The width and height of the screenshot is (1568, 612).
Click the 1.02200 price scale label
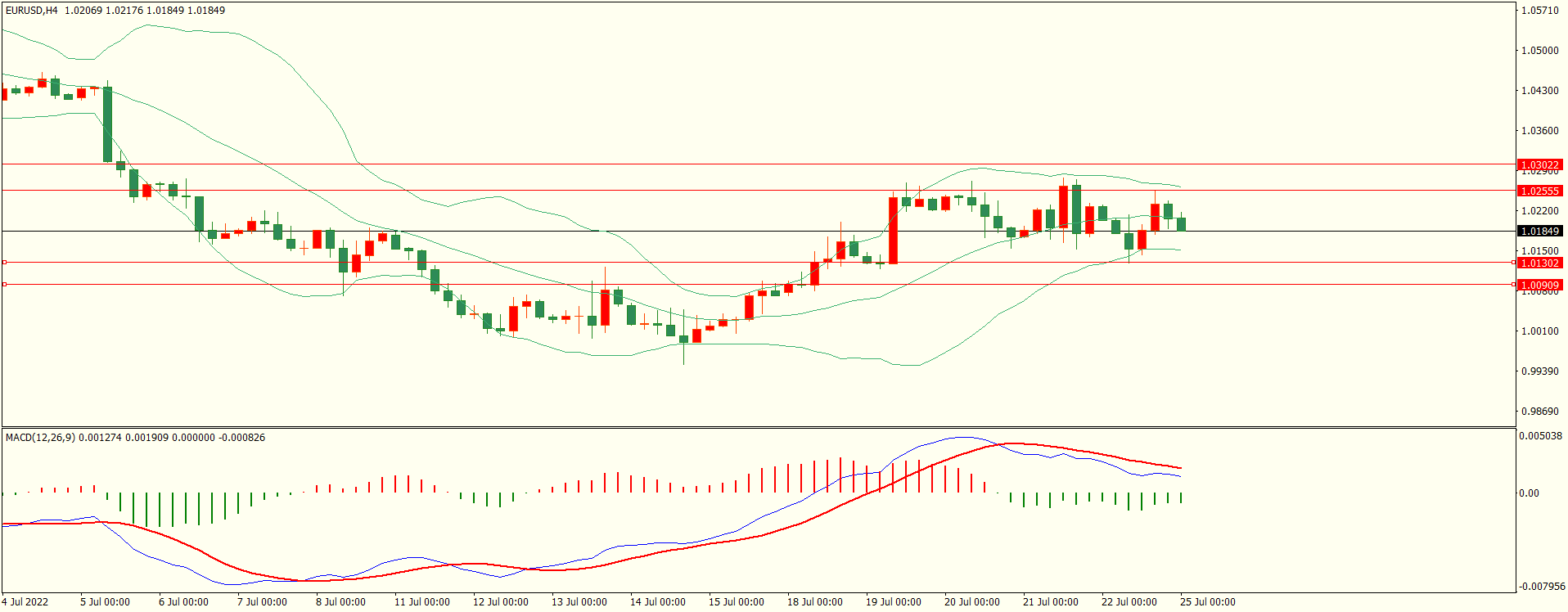coord(1539,211)
